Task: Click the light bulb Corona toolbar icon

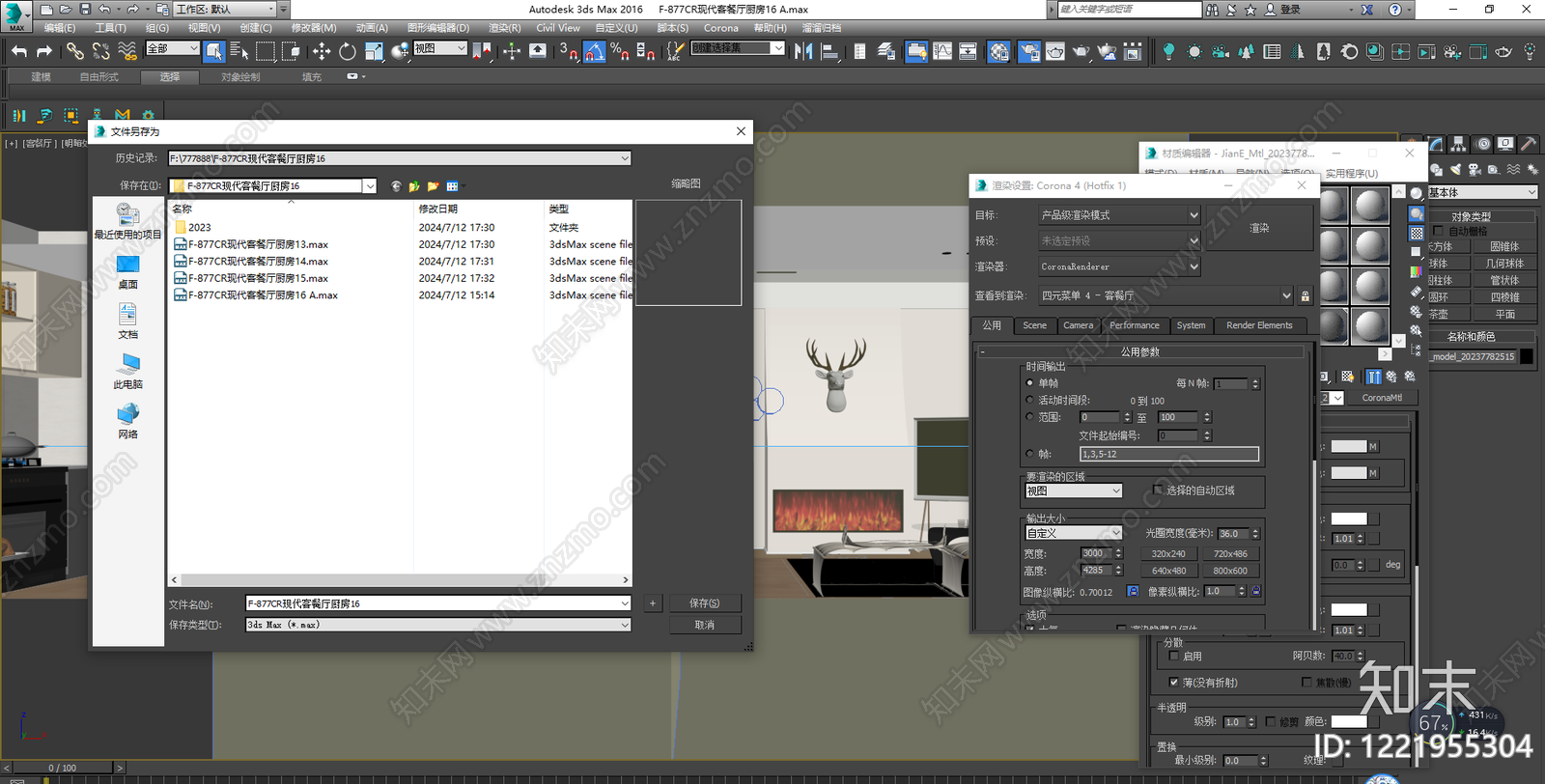Action: (1168, 51)
